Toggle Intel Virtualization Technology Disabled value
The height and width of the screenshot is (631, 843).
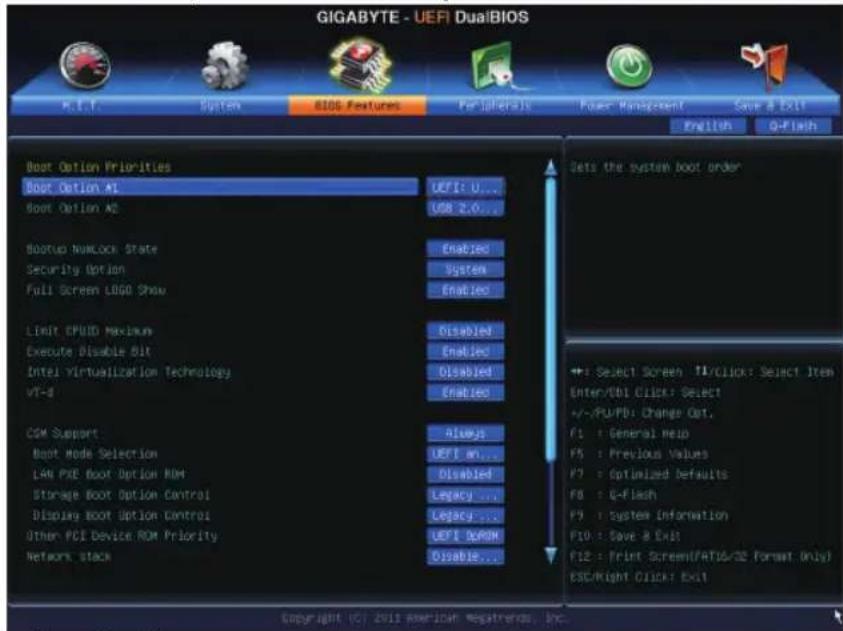pos(466,372)
